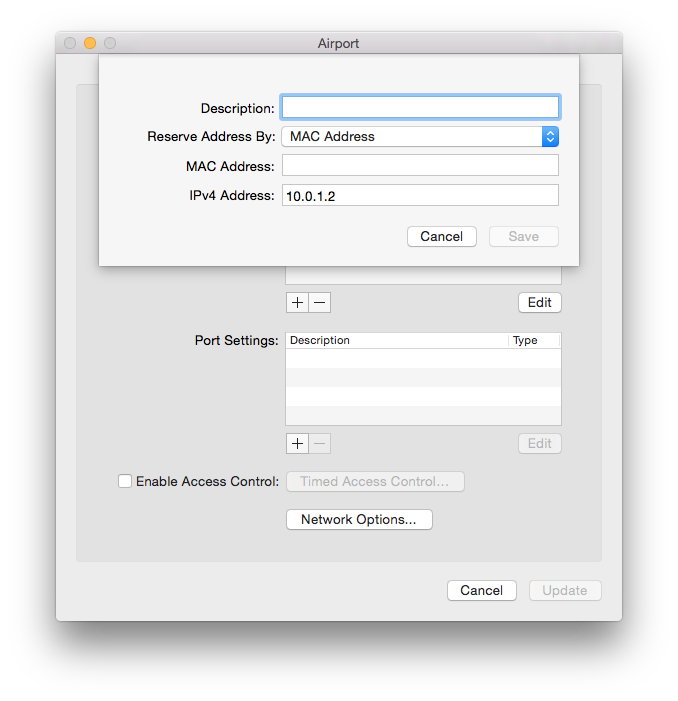Add a DHCP reservation with the plus button above Port Settings
The height and width of the screenshot is (701, 678).
click(x=297, y=303)
